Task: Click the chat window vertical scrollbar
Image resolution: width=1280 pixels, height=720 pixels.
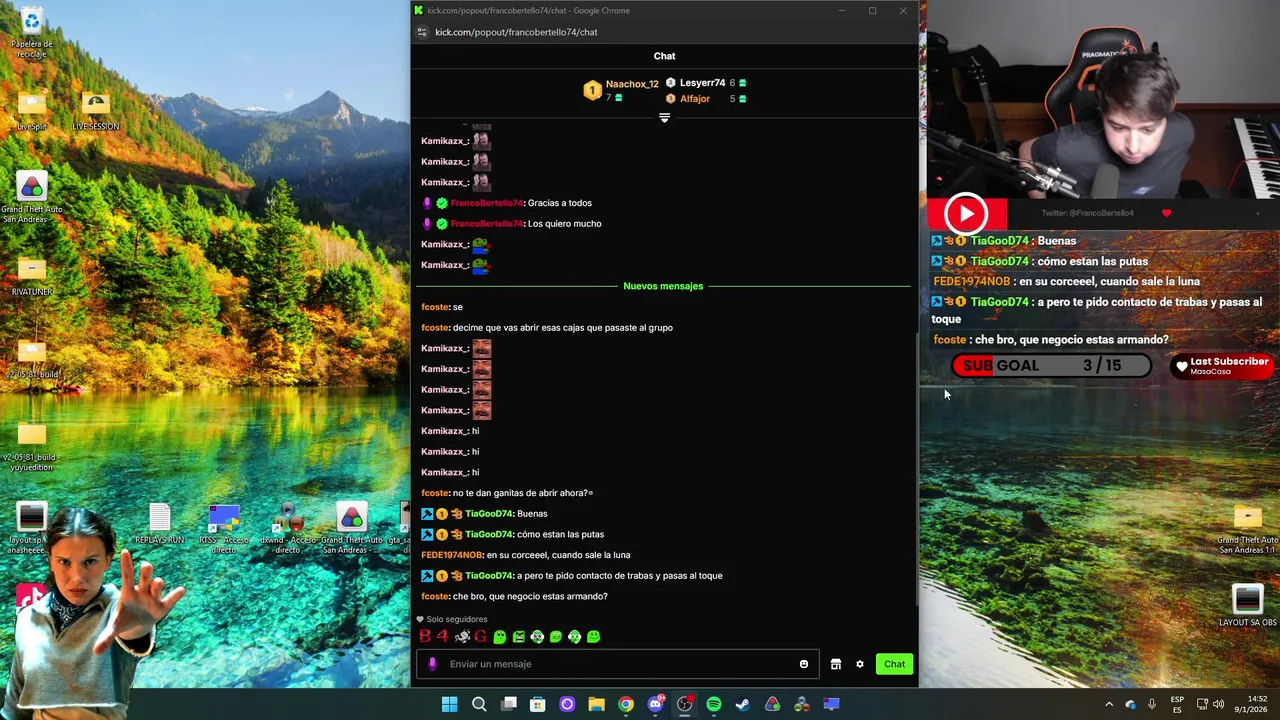Action: point(918,467)
